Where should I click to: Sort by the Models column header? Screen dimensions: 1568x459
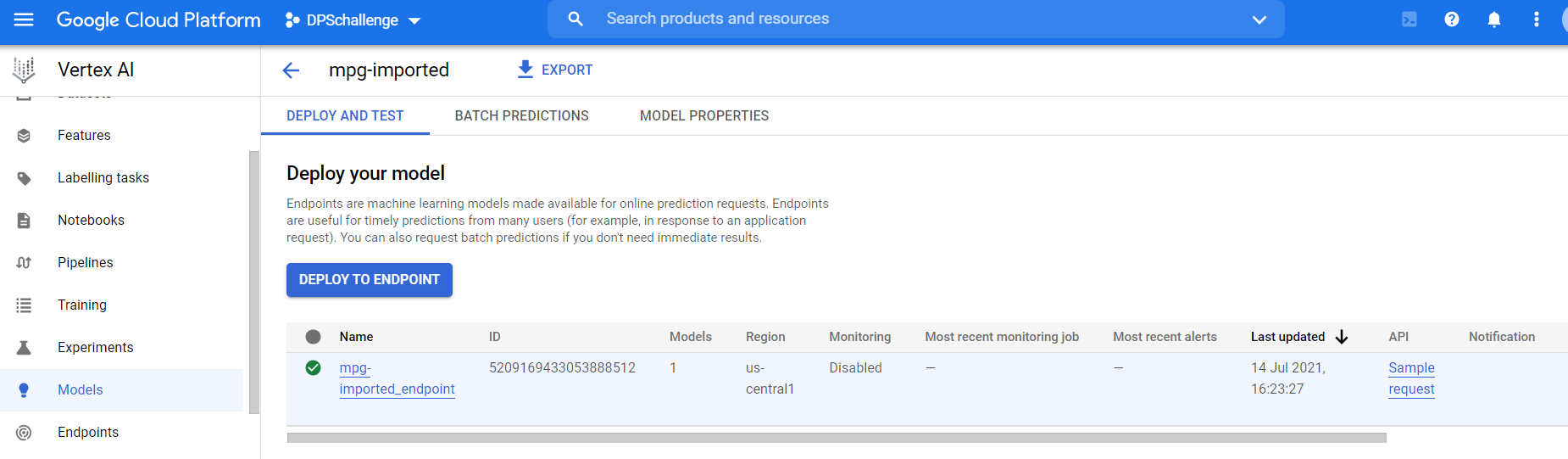[x=691, y=337]
